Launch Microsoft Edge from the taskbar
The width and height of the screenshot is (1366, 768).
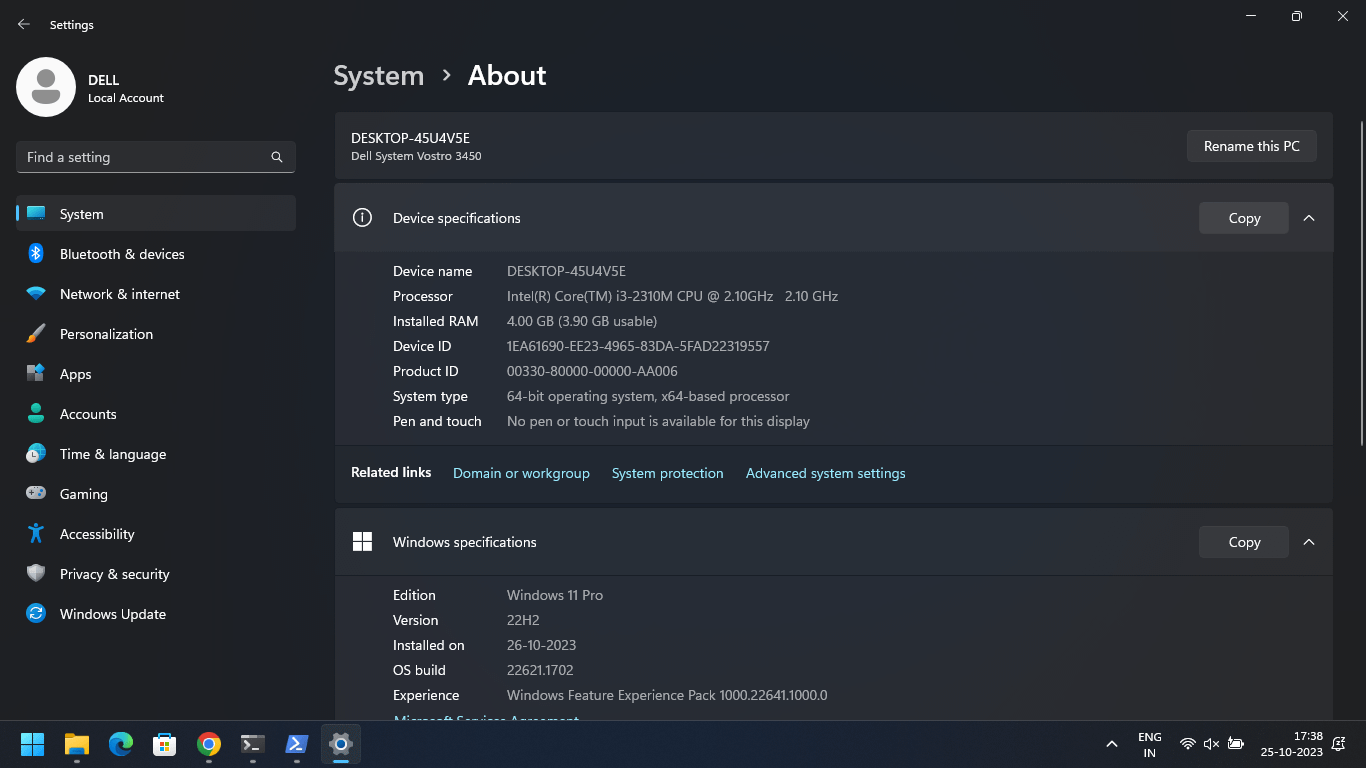[x=120, y=744]
